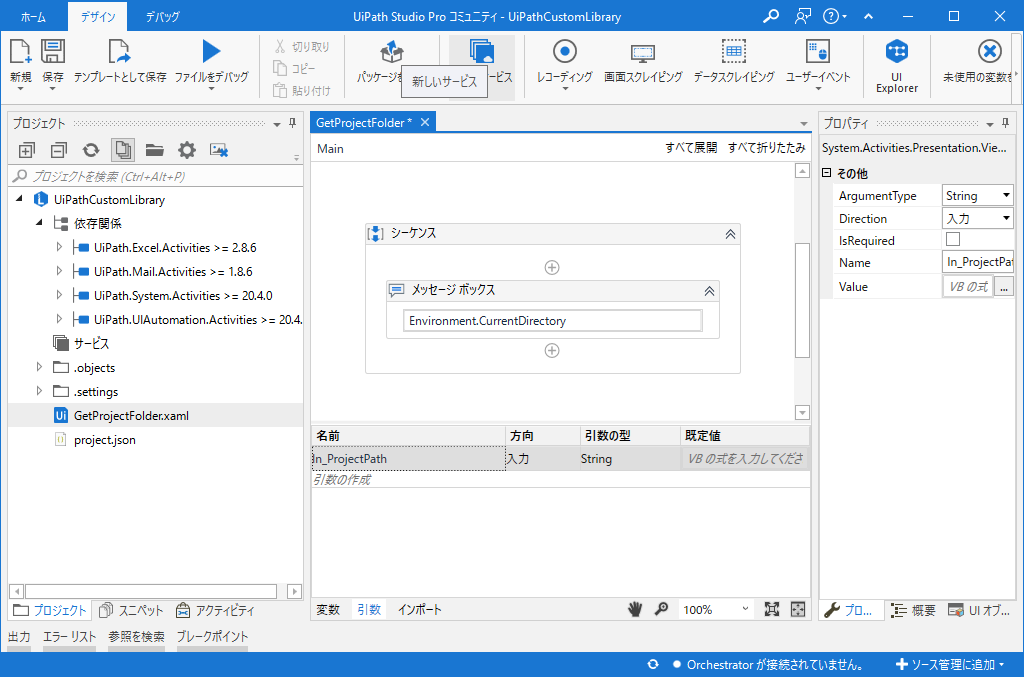Viewport: 1024px width, 677px height.
Task: Click ソース管理に追加 in status bar
Action: pyautogui.click(x=950, y=664)
